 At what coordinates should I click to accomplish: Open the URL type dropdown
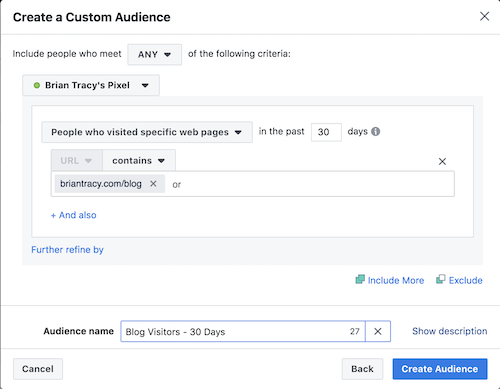coord(77,161)
